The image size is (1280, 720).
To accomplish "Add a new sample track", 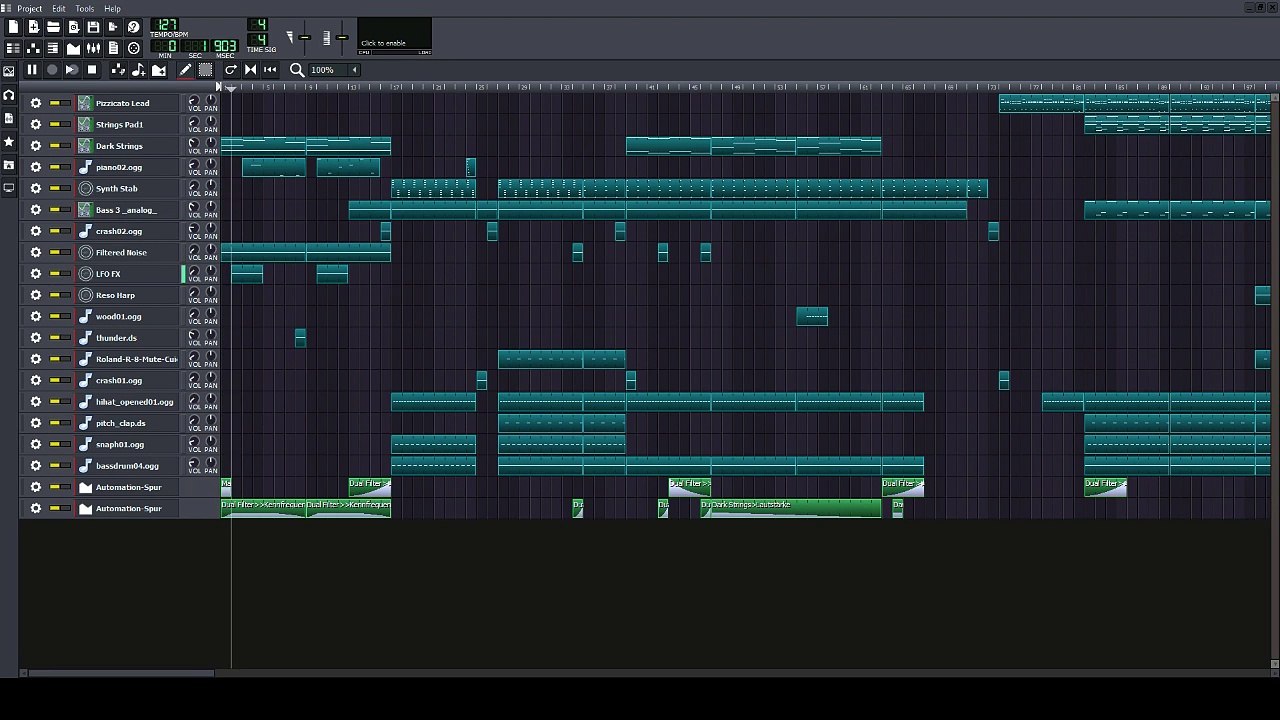I will [x=138, y=70].
